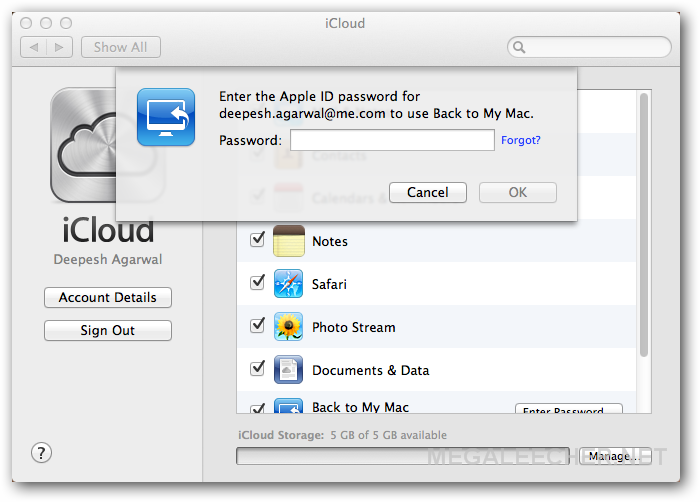Click the red close window button

point(26,23)
